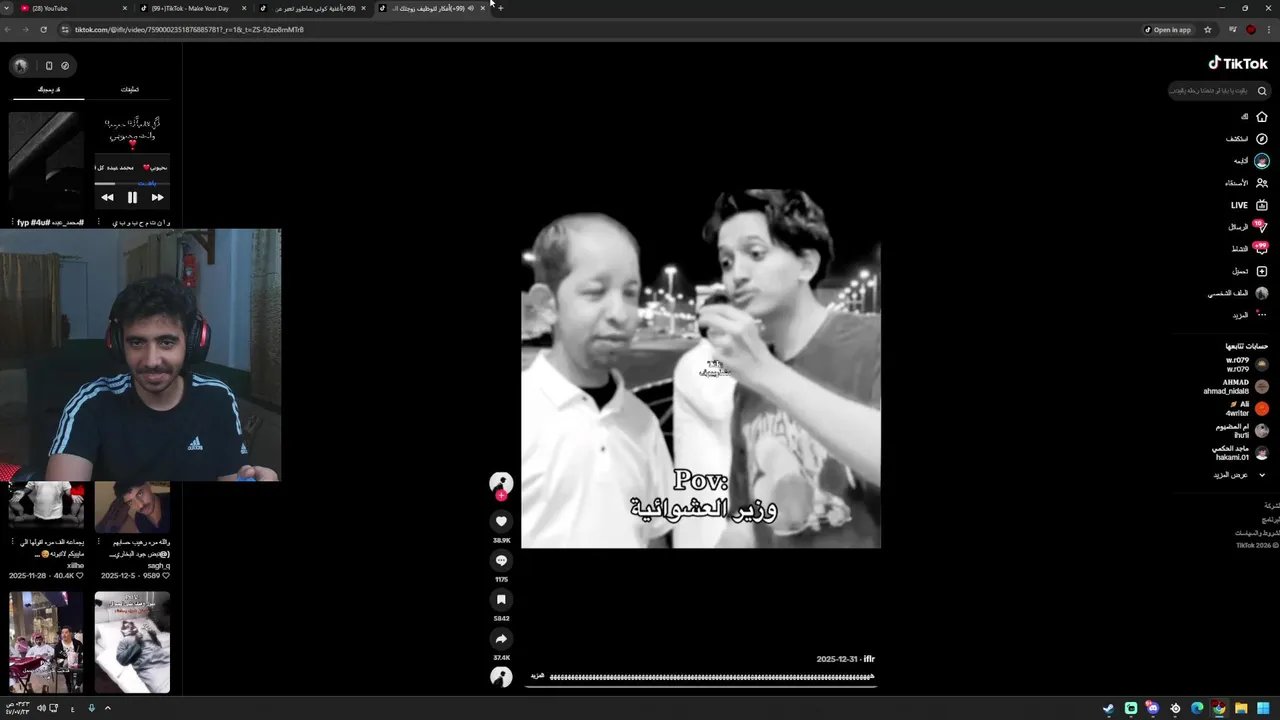Viewport: 1280px width, 720px height.
Task: Open Microsoft Edge from taskbar
Action: (1197, 708)
